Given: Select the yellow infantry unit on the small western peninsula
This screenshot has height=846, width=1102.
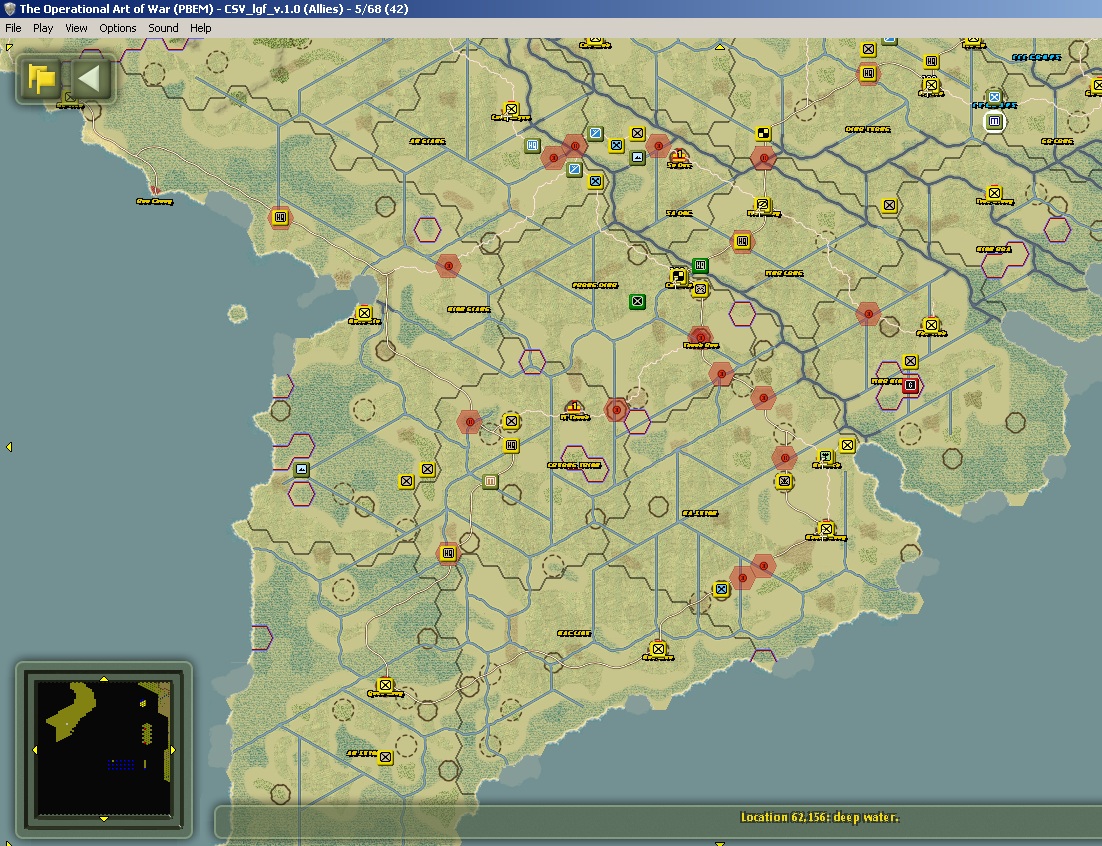Looking at the screenshot, I should click(364, 313).
